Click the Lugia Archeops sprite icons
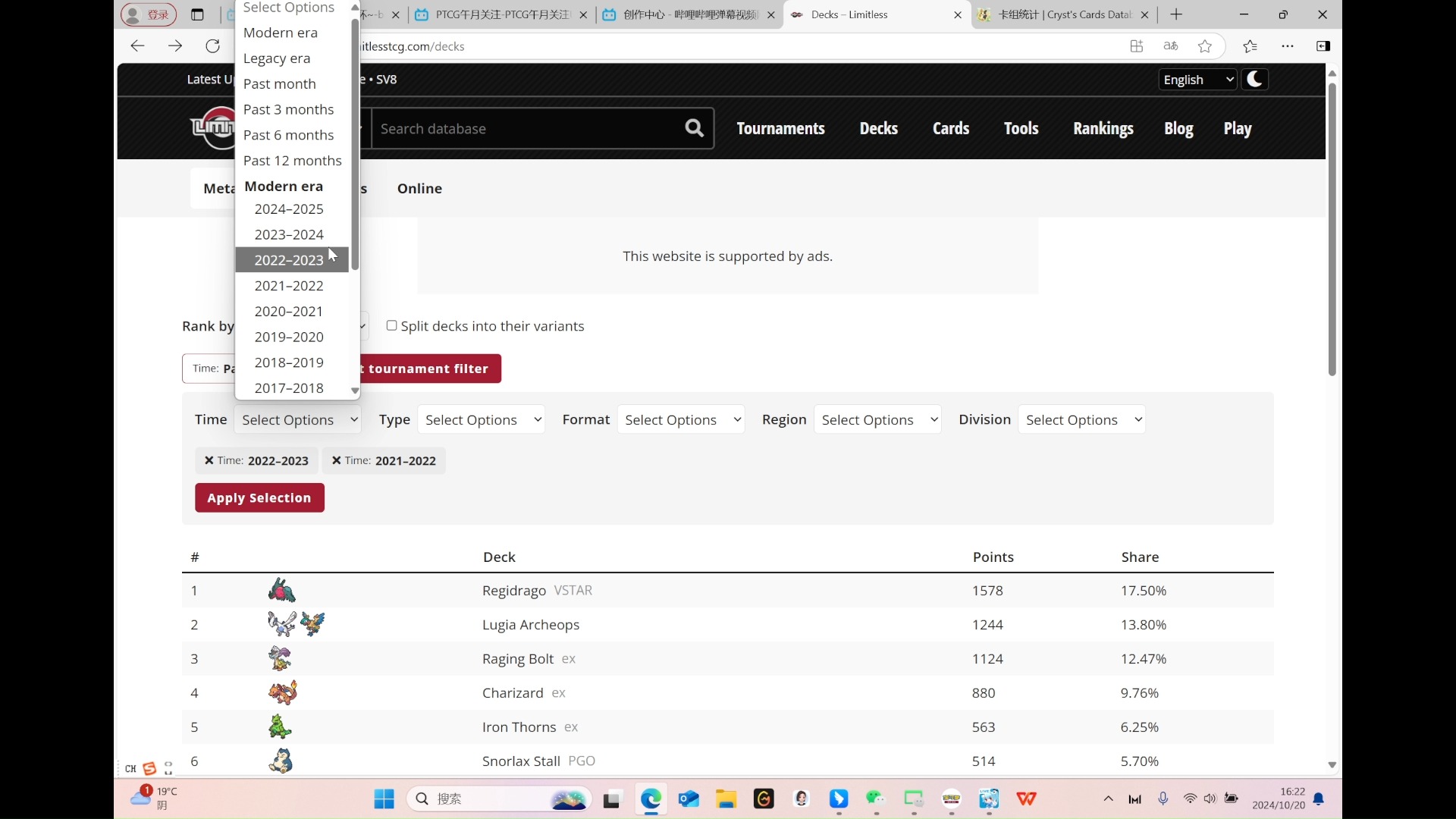Screen dimensions: 1456x819 tap(297, 624)
